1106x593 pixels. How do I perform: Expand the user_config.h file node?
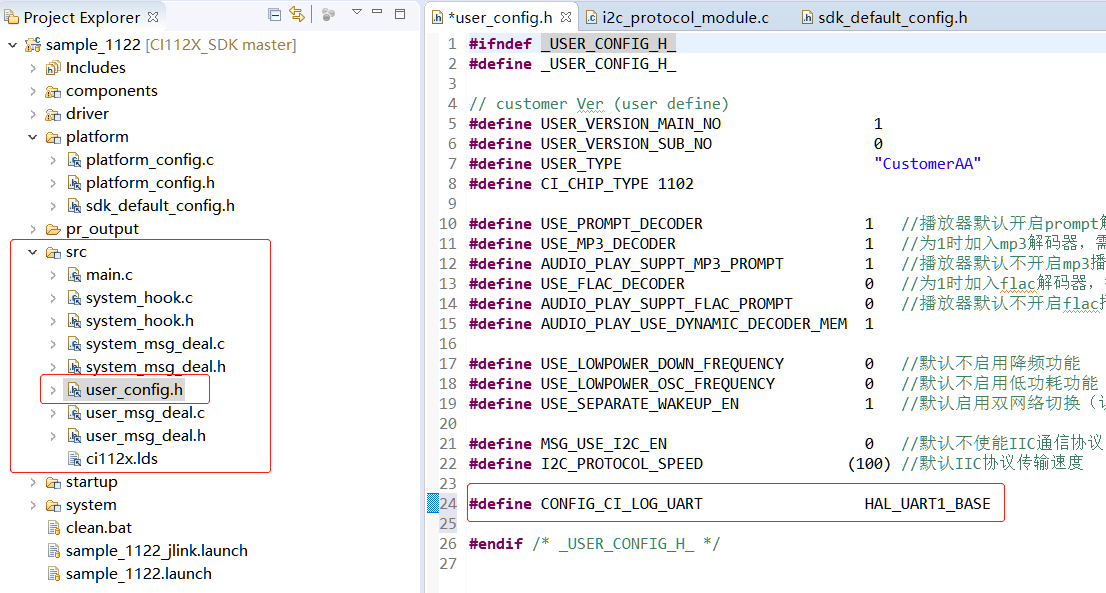[x=53, y=390]
